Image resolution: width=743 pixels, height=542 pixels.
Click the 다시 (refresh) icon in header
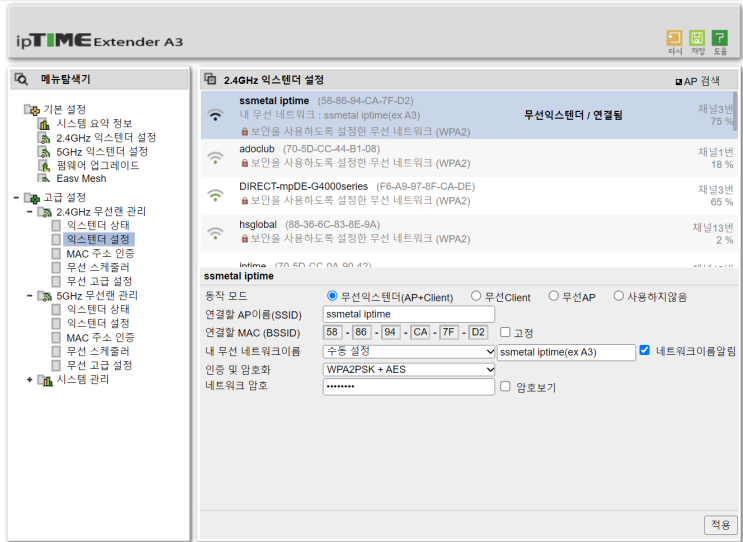(675, 39)
